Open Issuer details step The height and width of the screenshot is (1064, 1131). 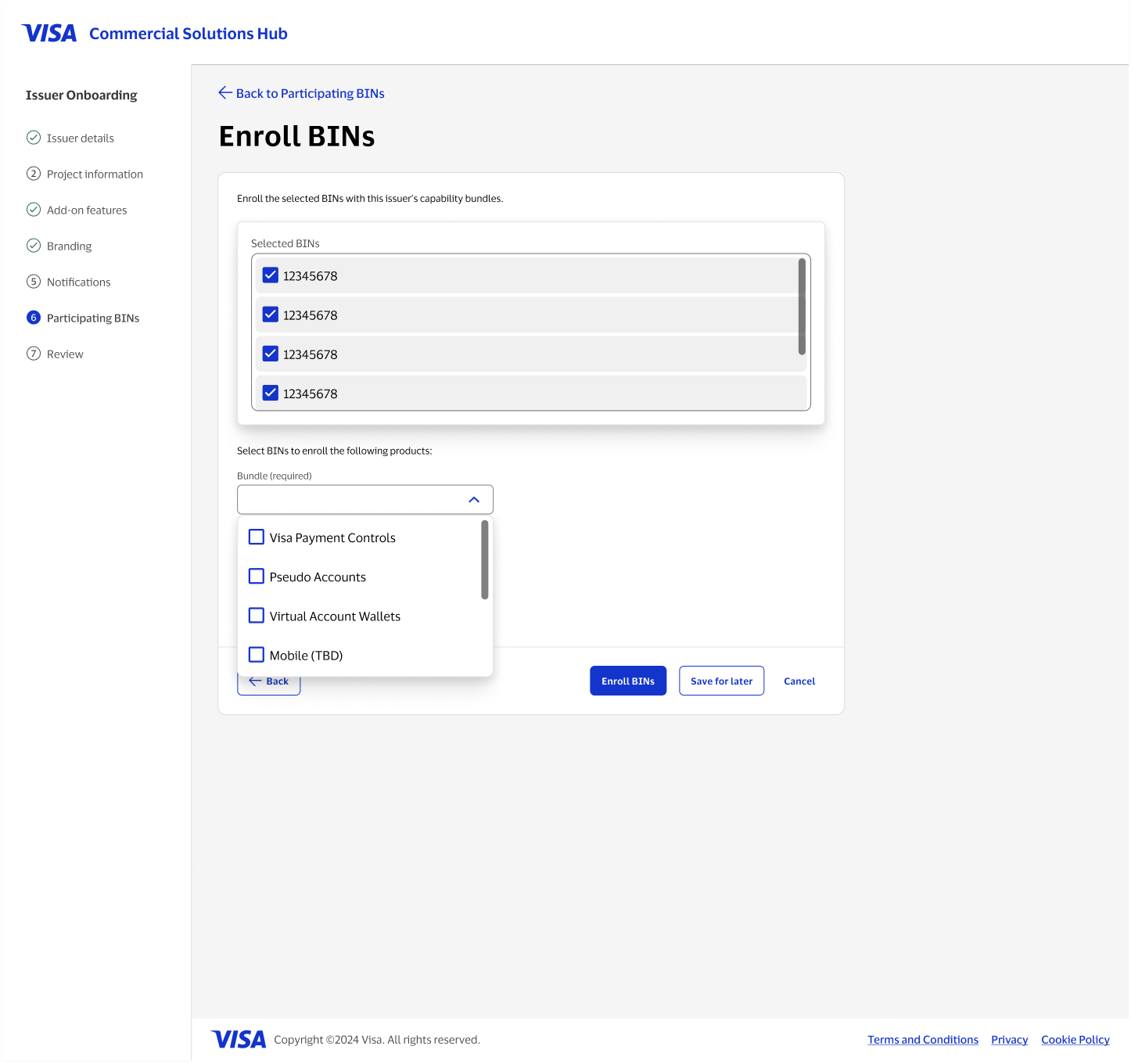click(81, 138)
